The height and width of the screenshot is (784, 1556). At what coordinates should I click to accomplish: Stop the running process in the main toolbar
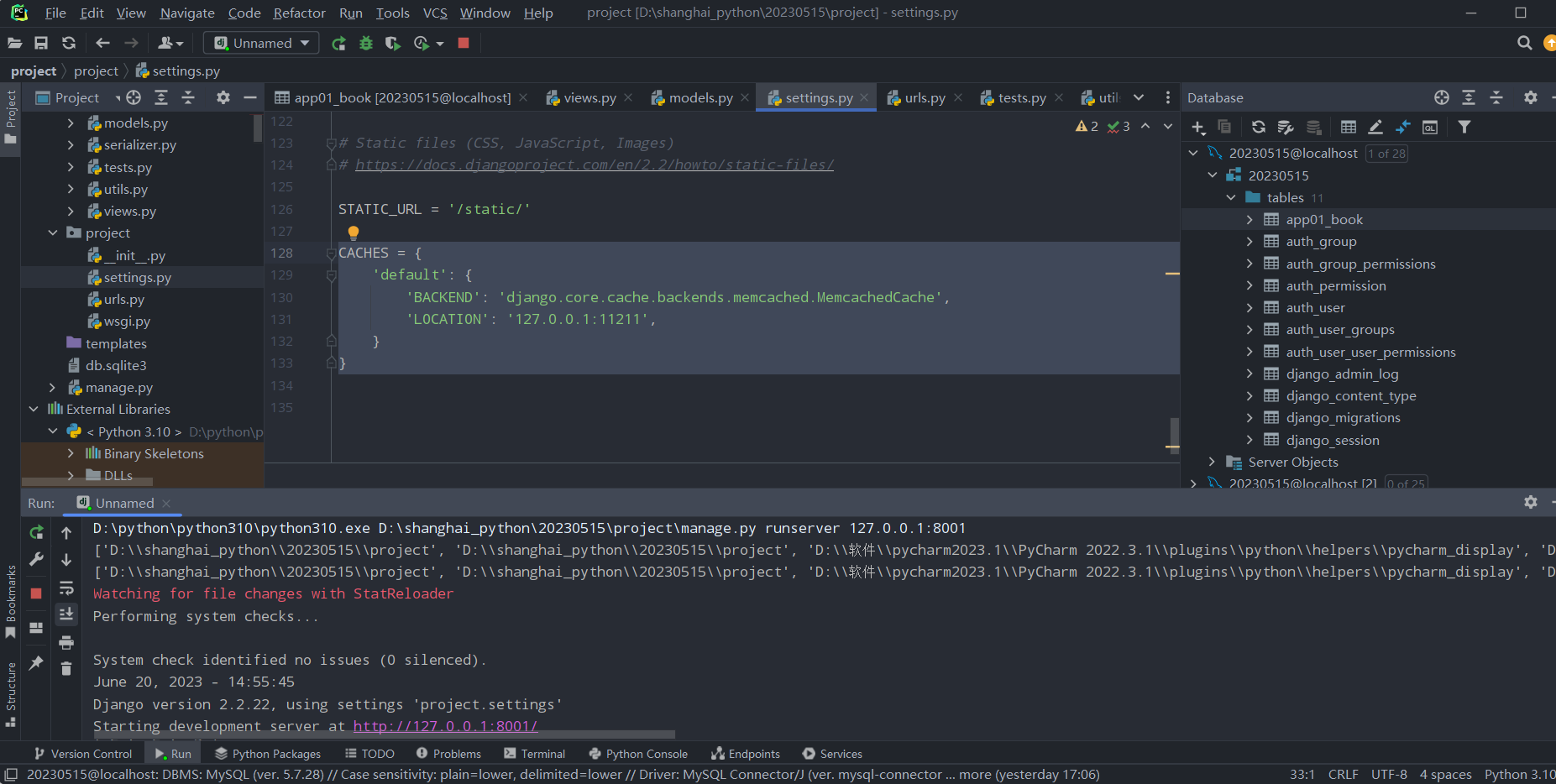(x=464, y=43)
